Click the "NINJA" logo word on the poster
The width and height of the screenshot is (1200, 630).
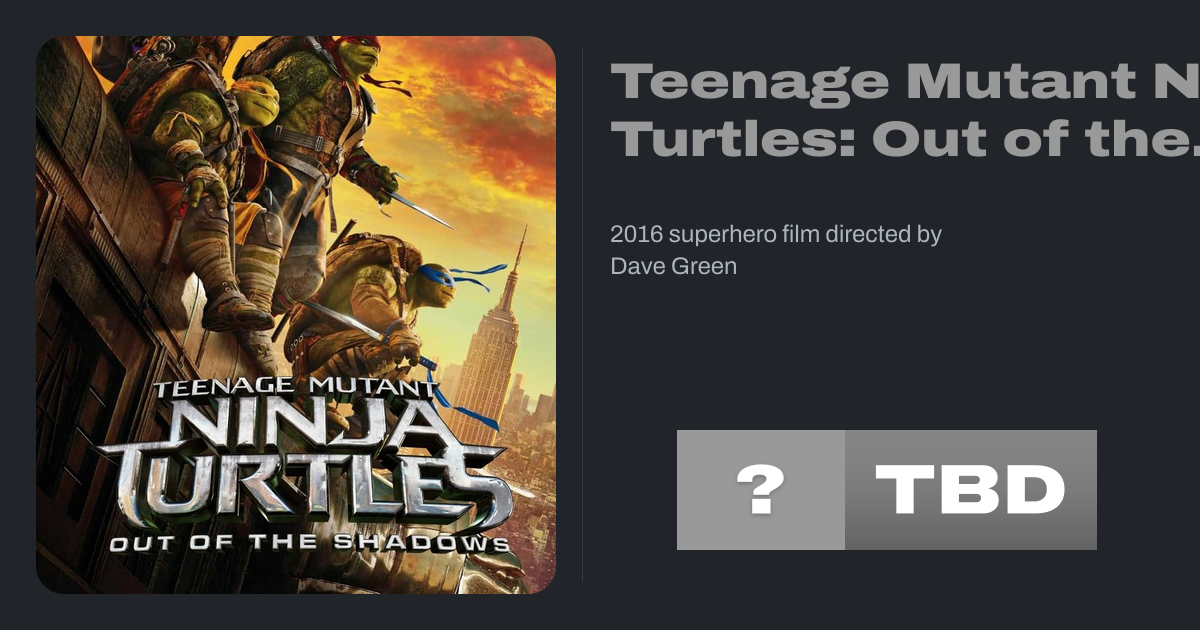tap(300, 425)
